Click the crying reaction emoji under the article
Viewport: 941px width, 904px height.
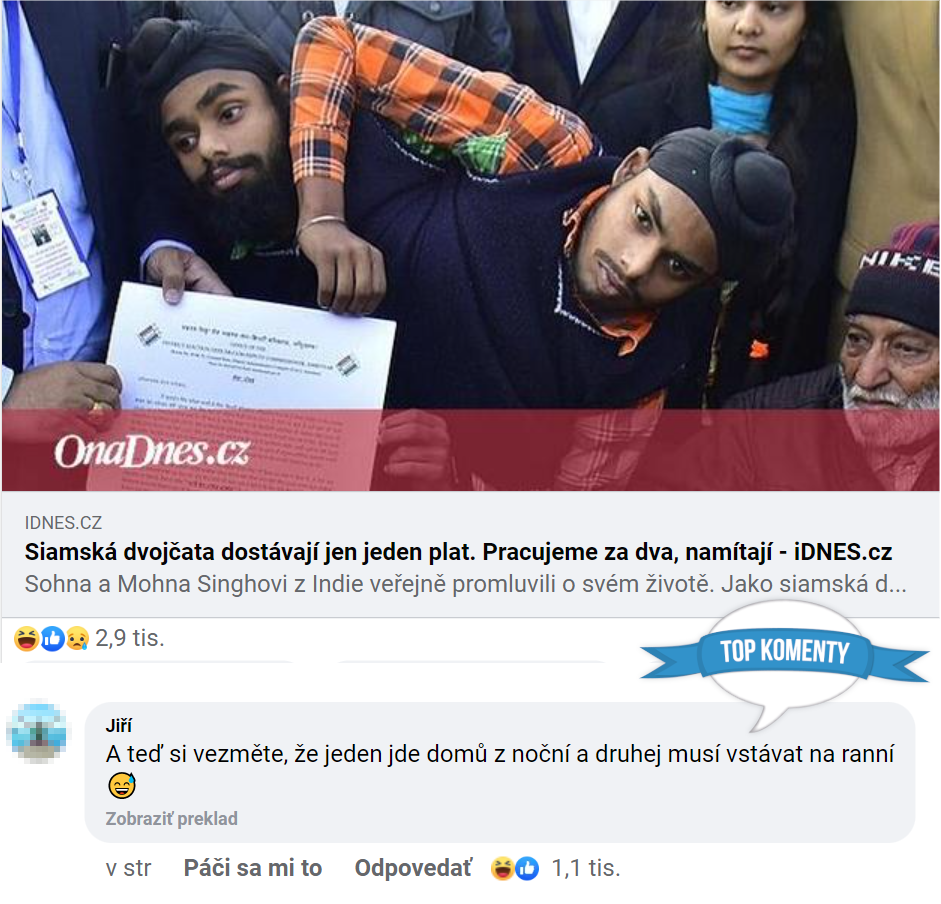coord(77,639)
